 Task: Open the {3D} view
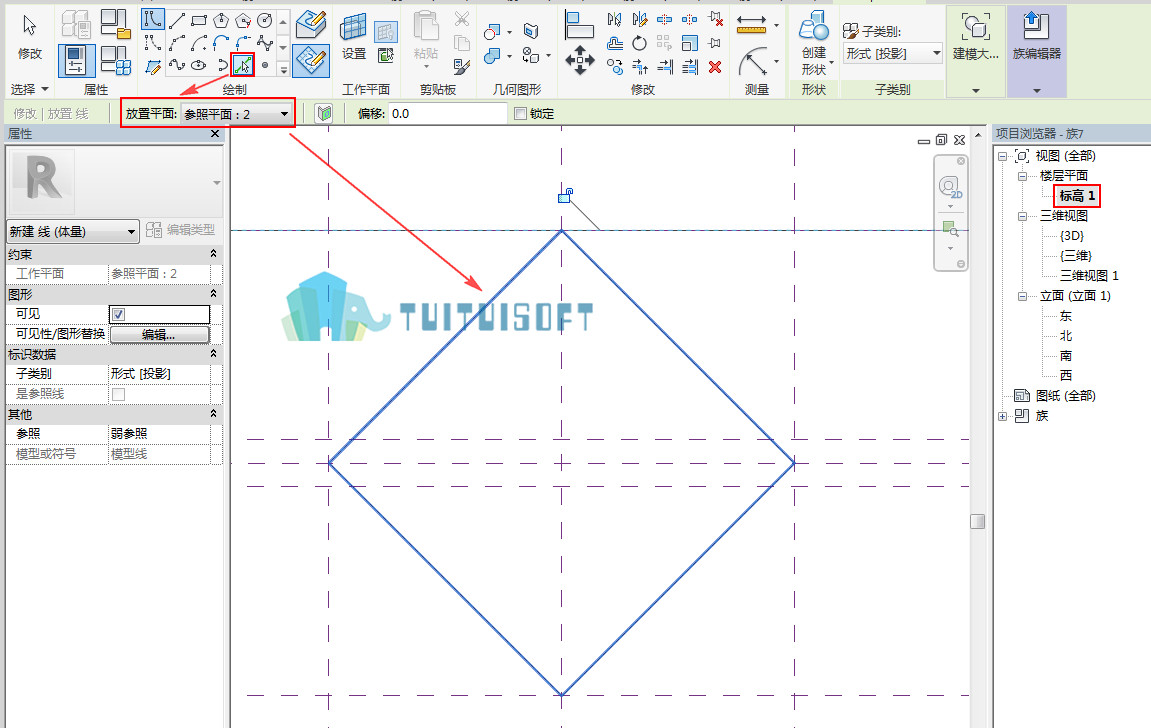1072,236
